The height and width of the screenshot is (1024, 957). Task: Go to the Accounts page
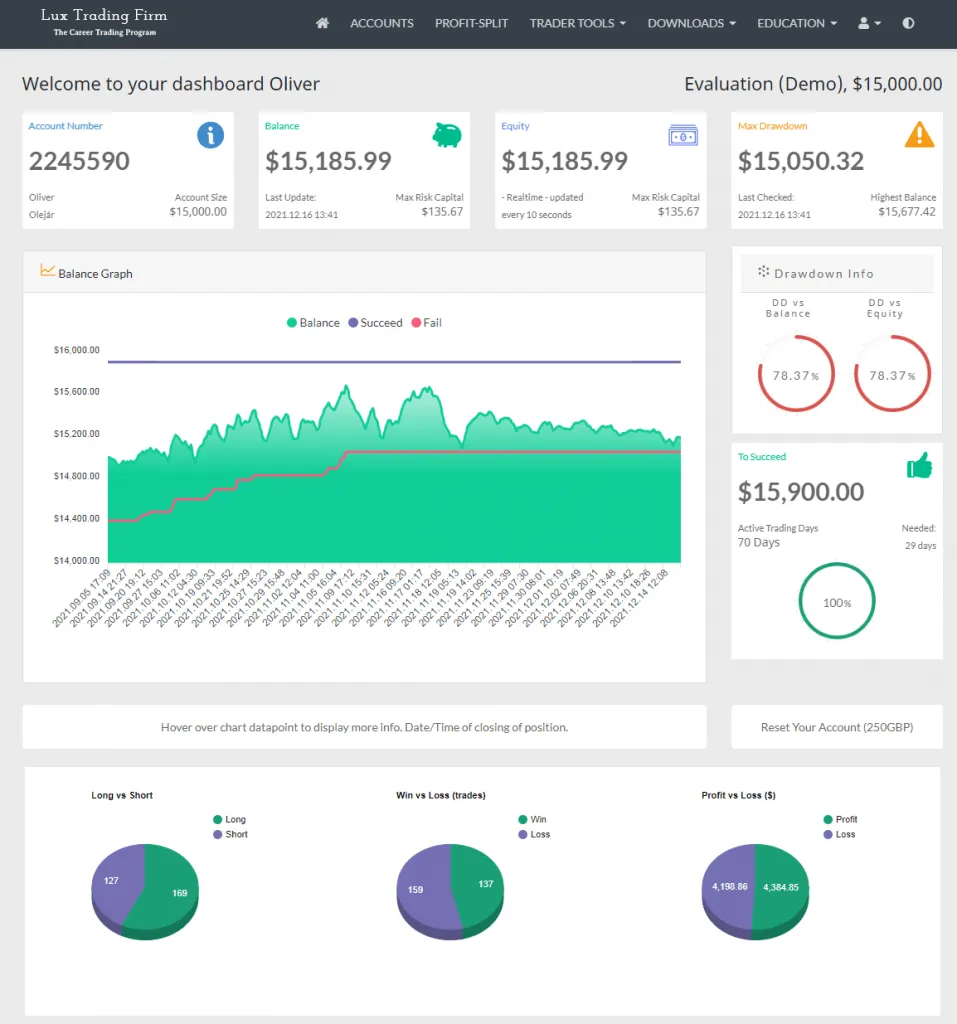[381, 23]
